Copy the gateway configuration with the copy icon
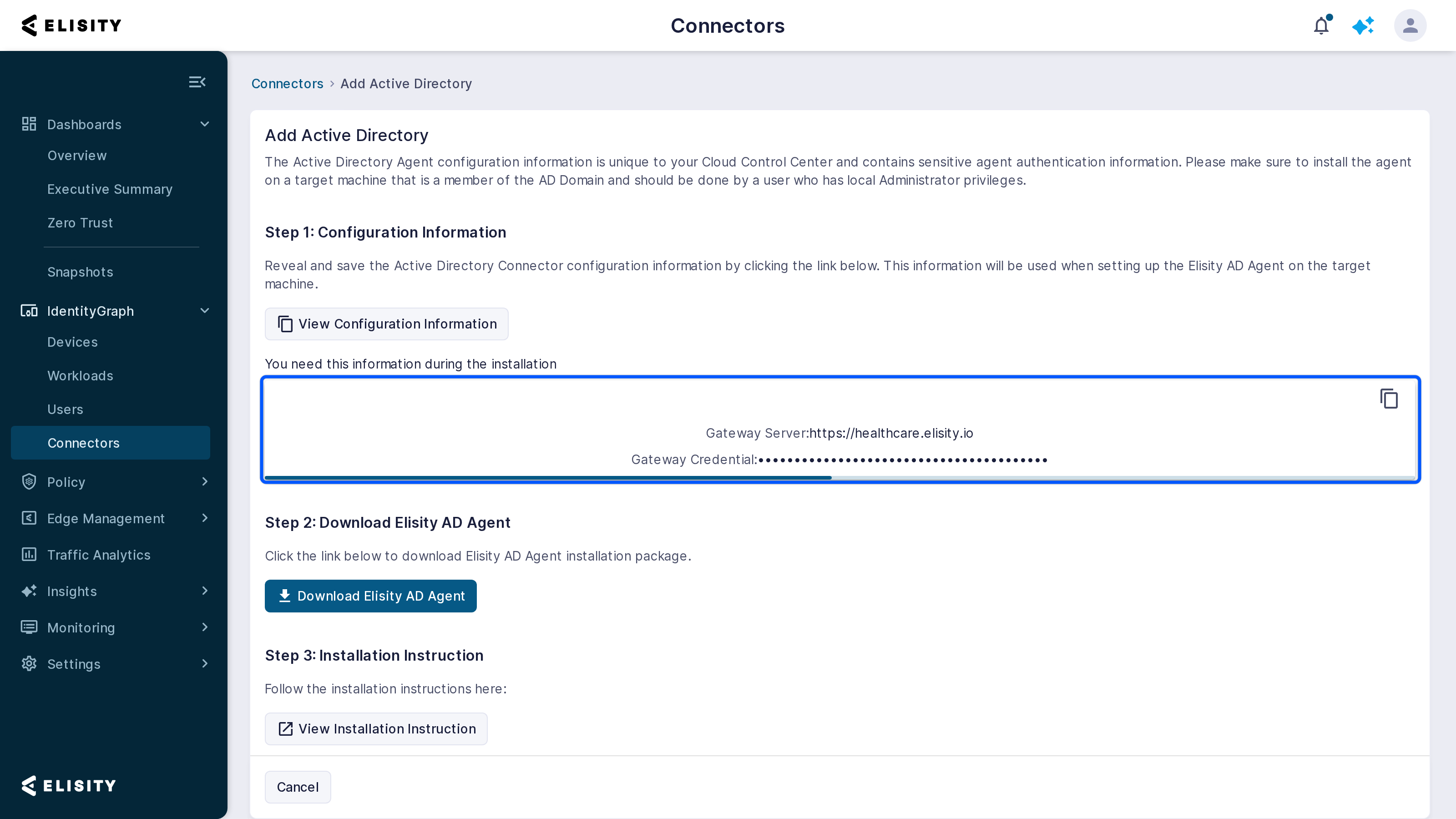 [x=1389, y=399]
